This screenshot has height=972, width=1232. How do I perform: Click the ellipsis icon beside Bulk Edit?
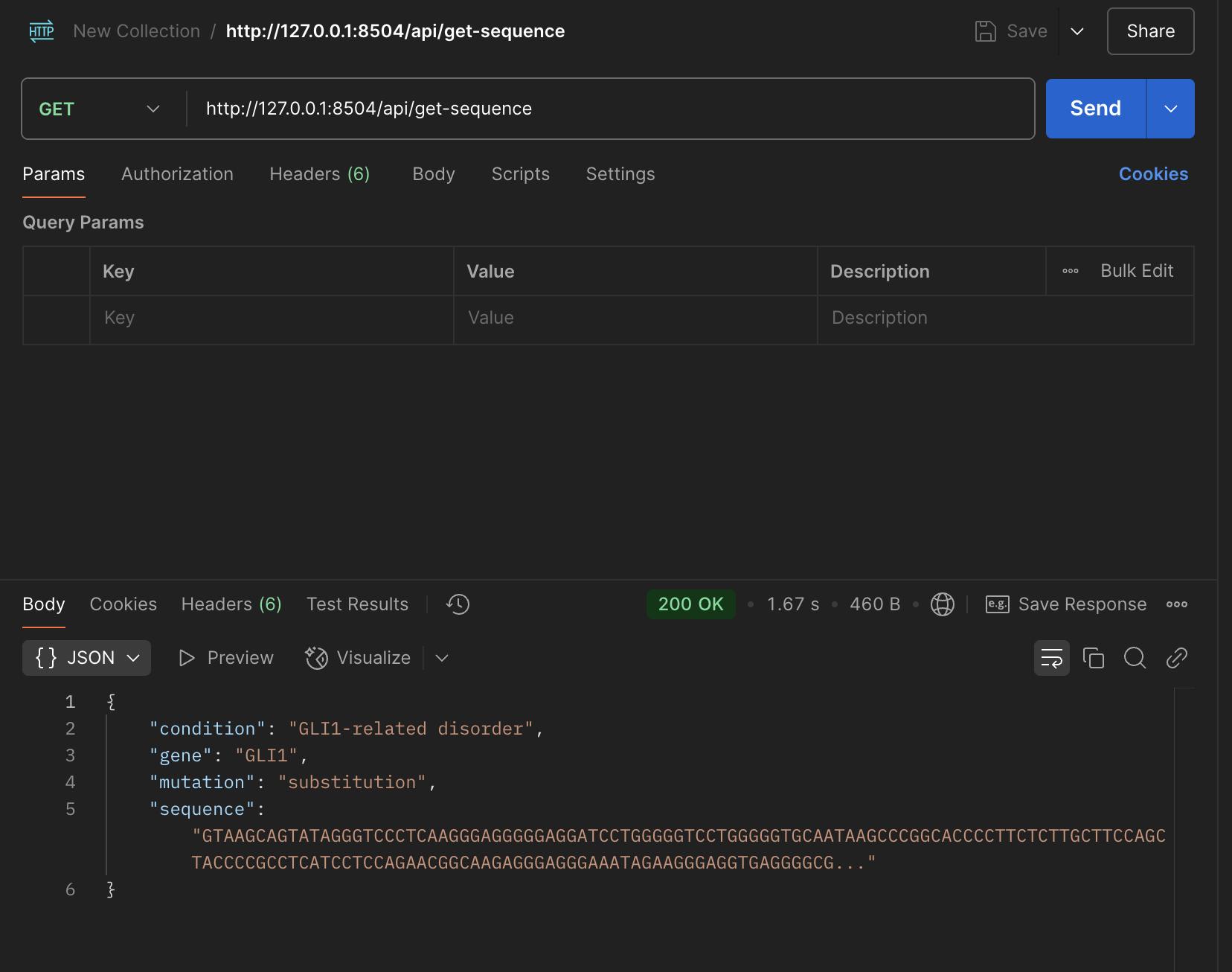coord(1070,271)
